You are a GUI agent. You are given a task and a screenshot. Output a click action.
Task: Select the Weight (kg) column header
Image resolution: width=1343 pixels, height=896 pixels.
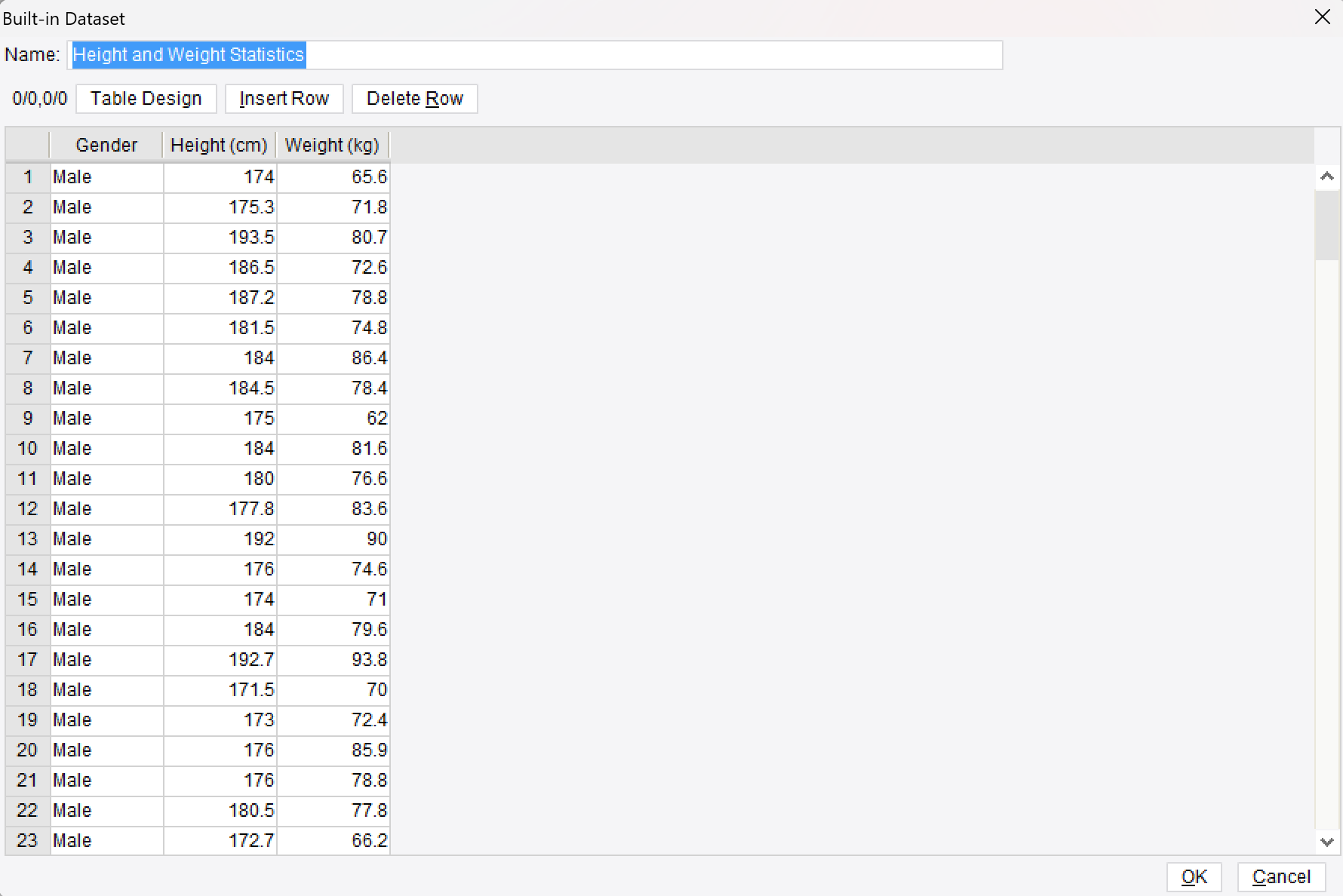[x=331, y=145]
